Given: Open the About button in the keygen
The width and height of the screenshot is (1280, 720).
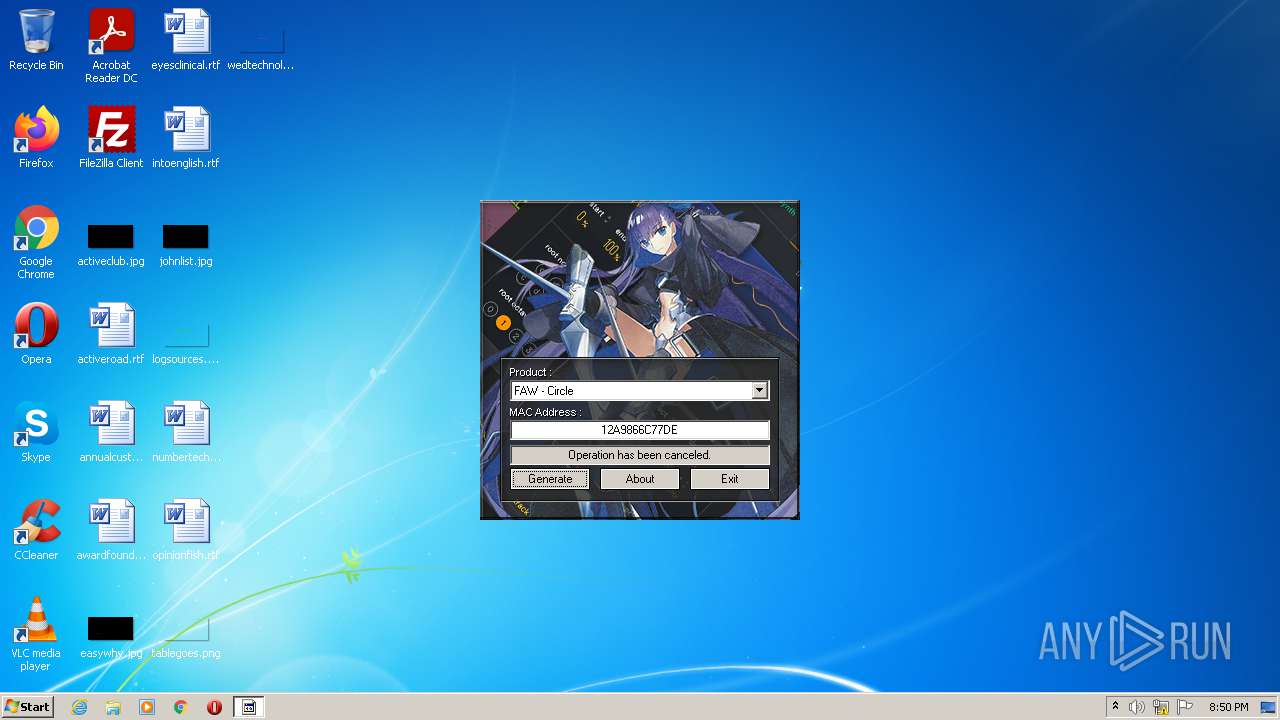Looking at the screenshot, I should pos(640,479).
